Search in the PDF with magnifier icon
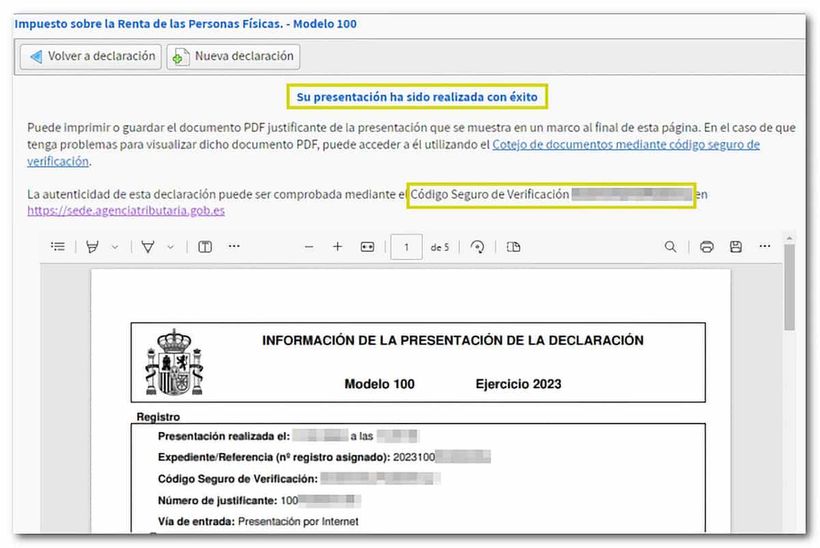The image size is (820, 548). click(x=670, y=247)
